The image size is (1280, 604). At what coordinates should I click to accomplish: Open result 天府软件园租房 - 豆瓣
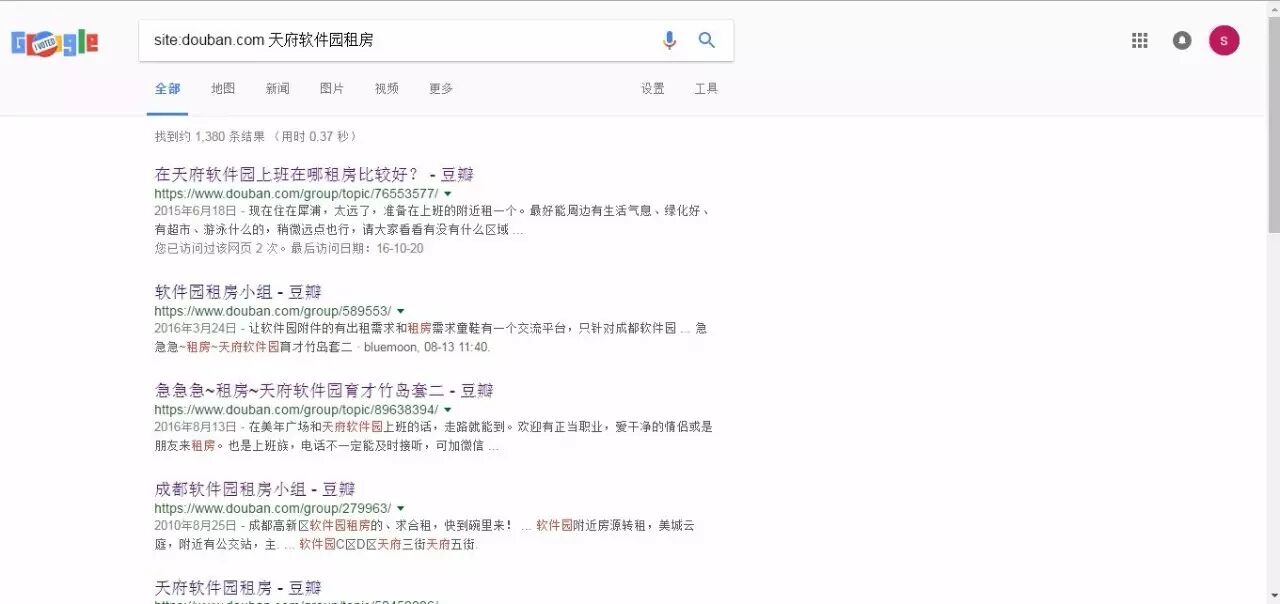[x=238, y=587]
